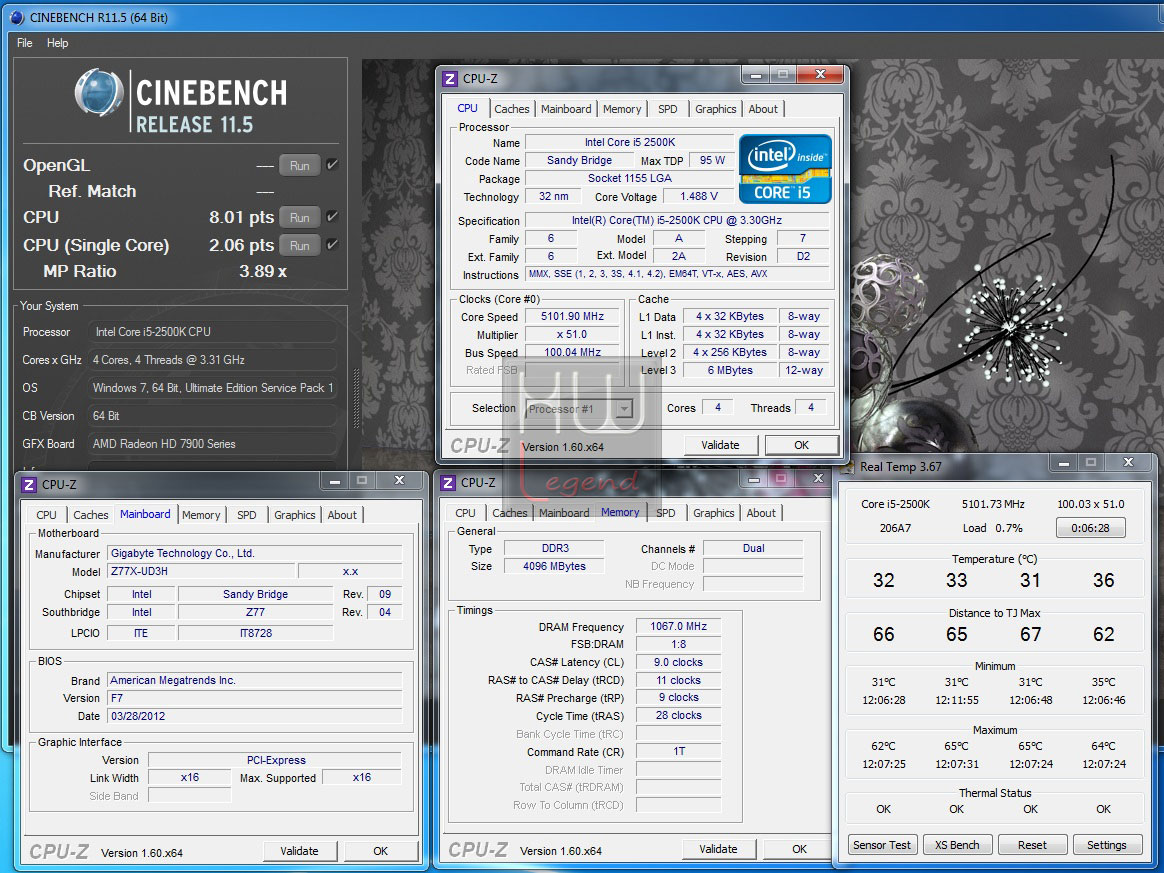Click the Core Speed value 5101.90 MHz
Viewport: 1164px width, 873px height.
[x=572, y=317]
